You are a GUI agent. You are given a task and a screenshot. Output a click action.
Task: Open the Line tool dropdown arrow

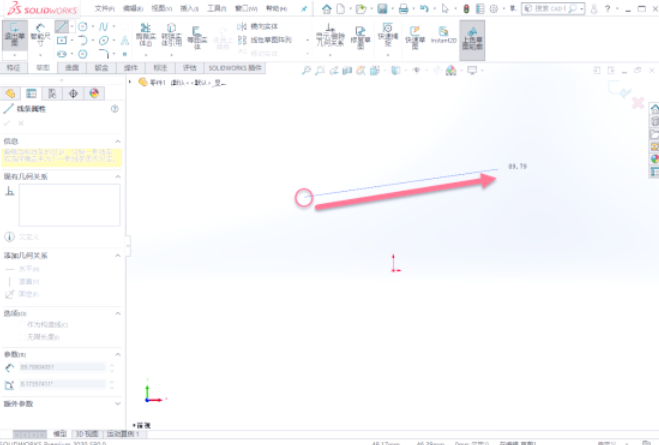(72, 27)
